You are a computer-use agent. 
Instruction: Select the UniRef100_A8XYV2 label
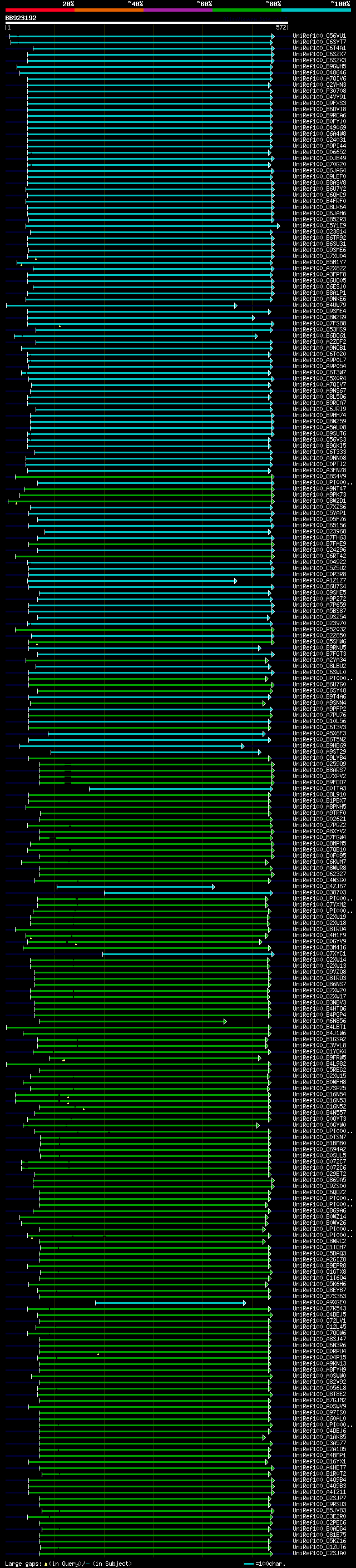click(x=319, y=831)
